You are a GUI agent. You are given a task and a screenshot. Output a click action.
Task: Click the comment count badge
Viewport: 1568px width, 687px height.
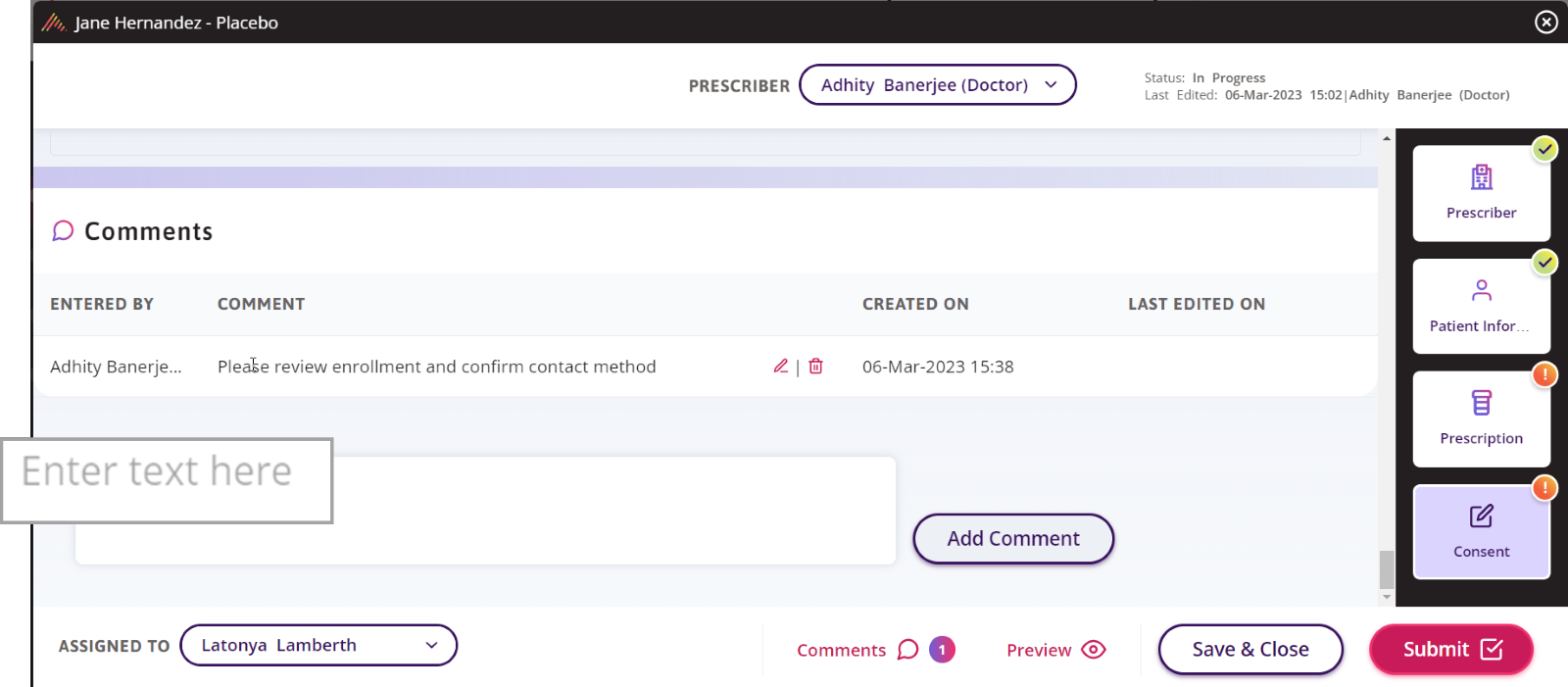point(942,650)
